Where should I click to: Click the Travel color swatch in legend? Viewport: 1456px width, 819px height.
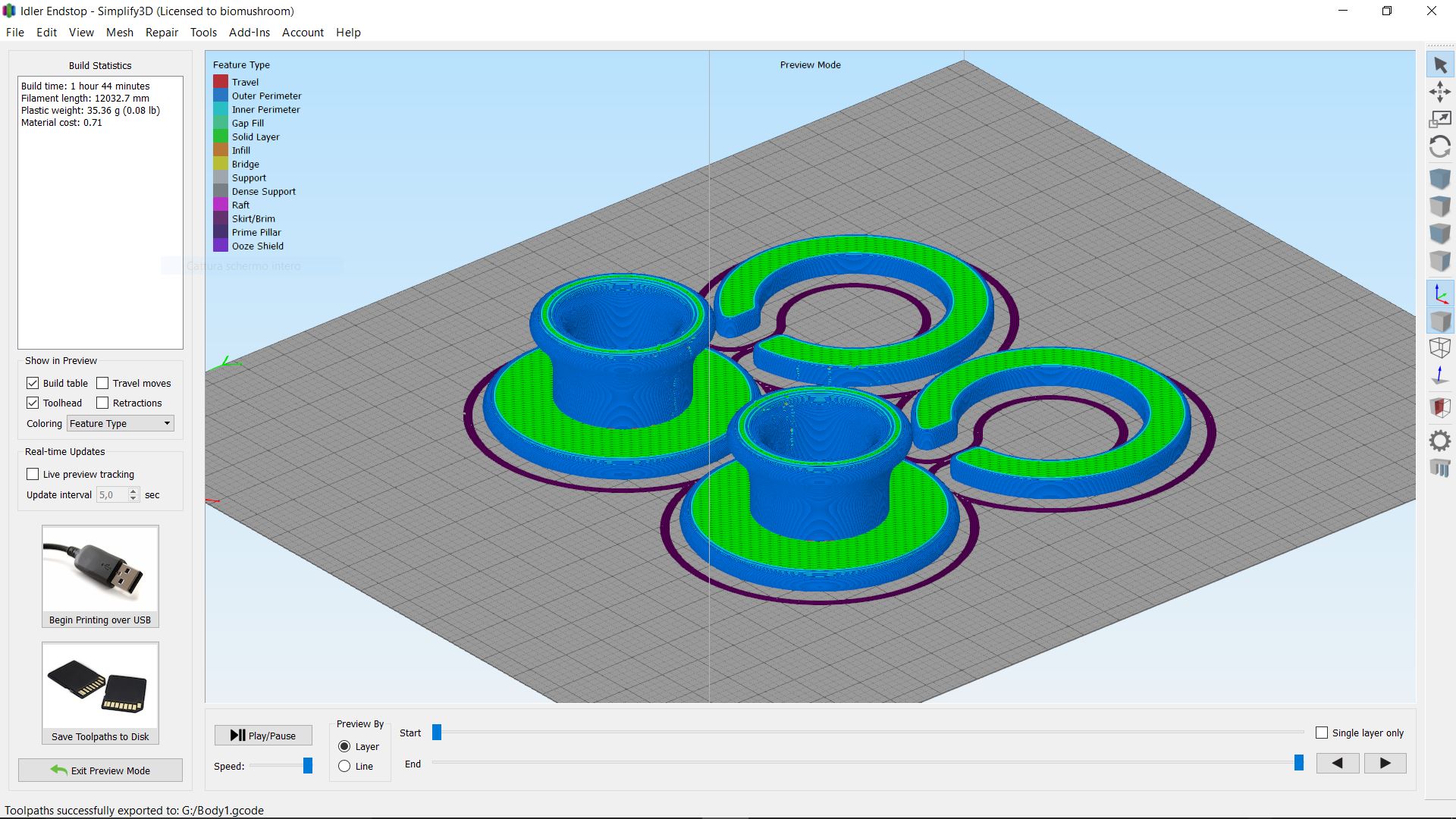point(221,82)
